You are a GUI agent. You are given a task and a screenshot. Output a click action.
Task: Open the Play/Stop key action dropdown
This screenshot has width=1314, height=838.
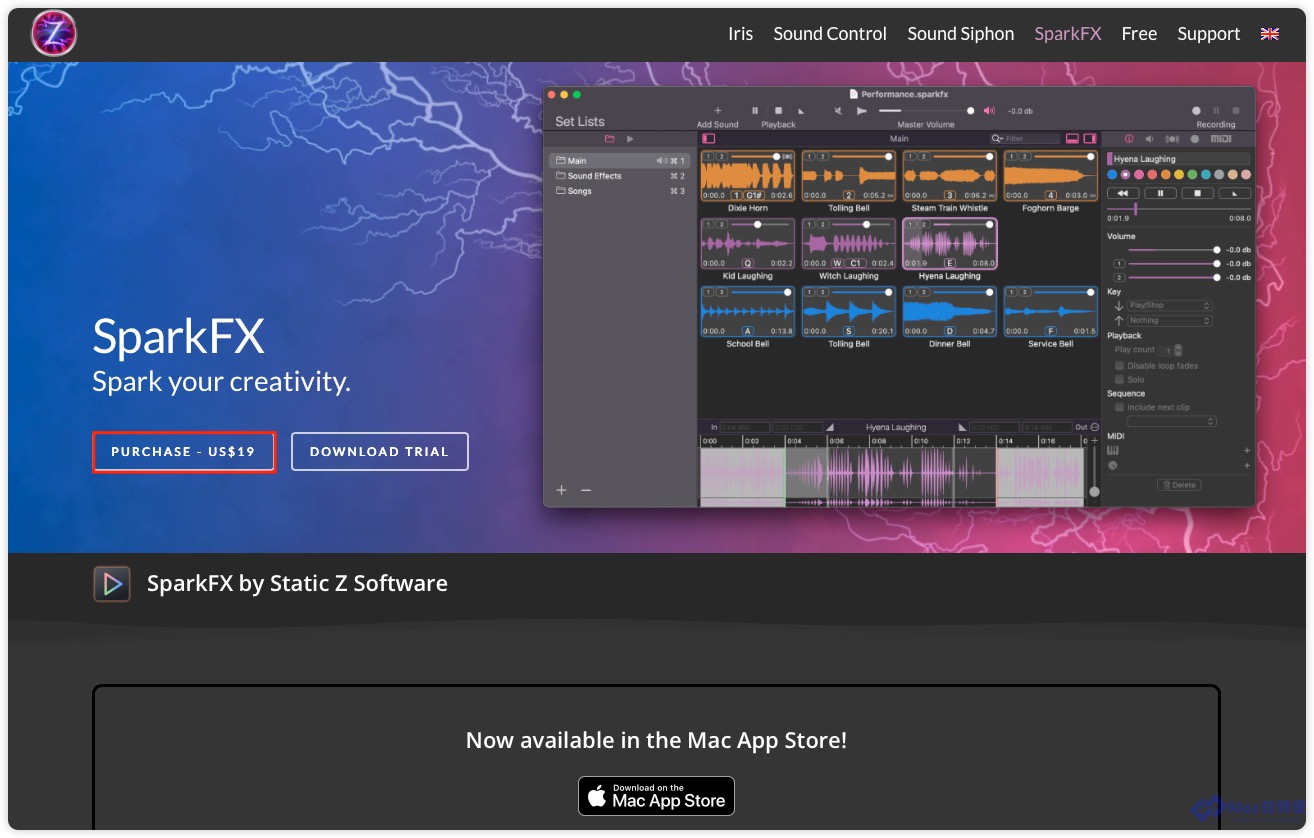click(x=1169, y=305)
